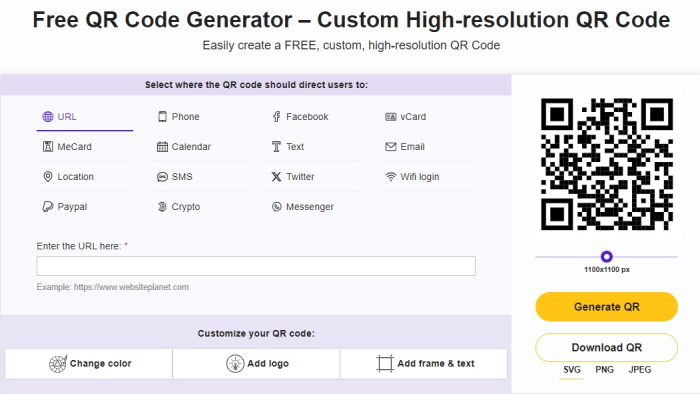700x394 pixels.
Task: Click the Download QR button
Action: point(606,348)
